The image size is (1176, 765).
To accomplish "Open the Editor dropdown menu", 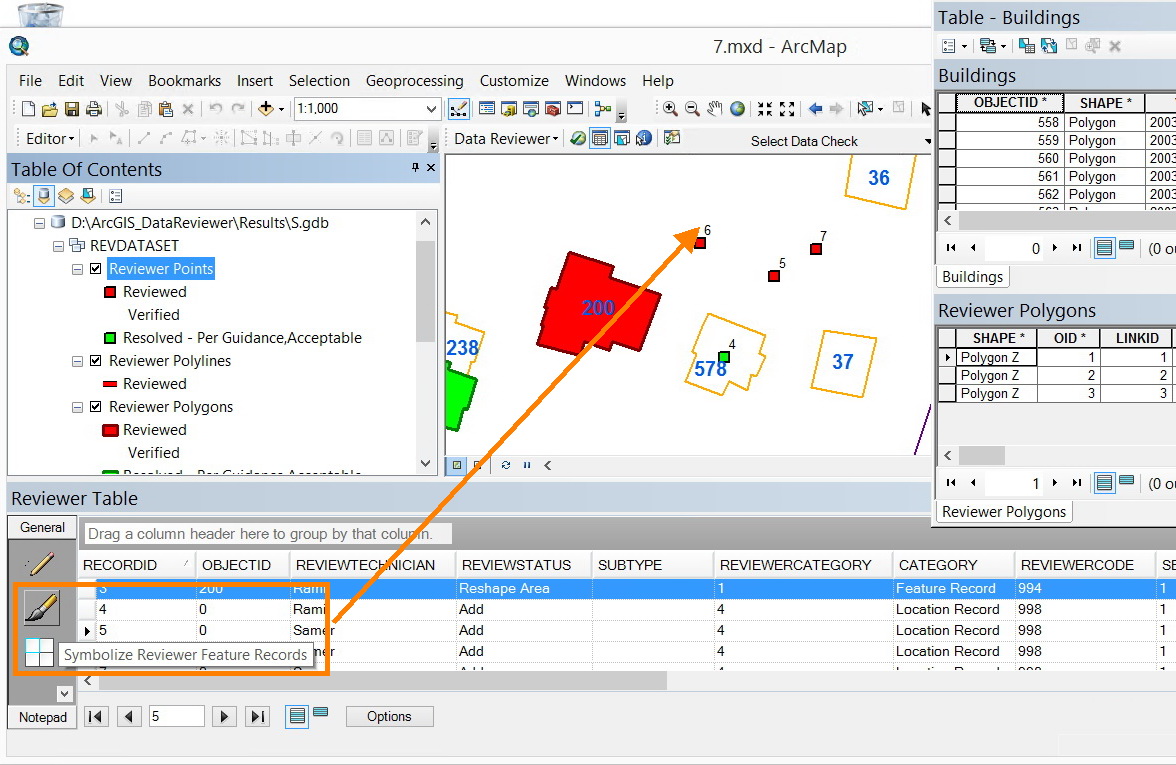I will (50, 139).
